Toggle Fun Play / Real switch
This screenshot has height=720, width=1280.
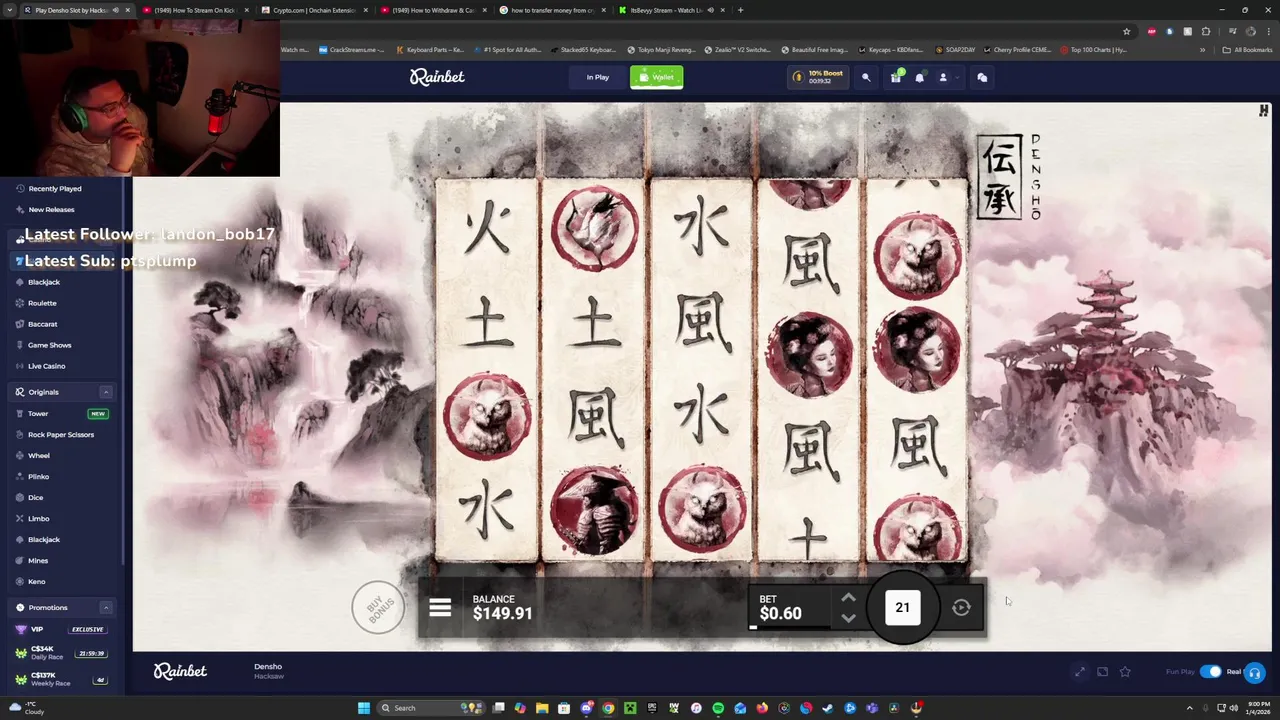click(1210, 672)
